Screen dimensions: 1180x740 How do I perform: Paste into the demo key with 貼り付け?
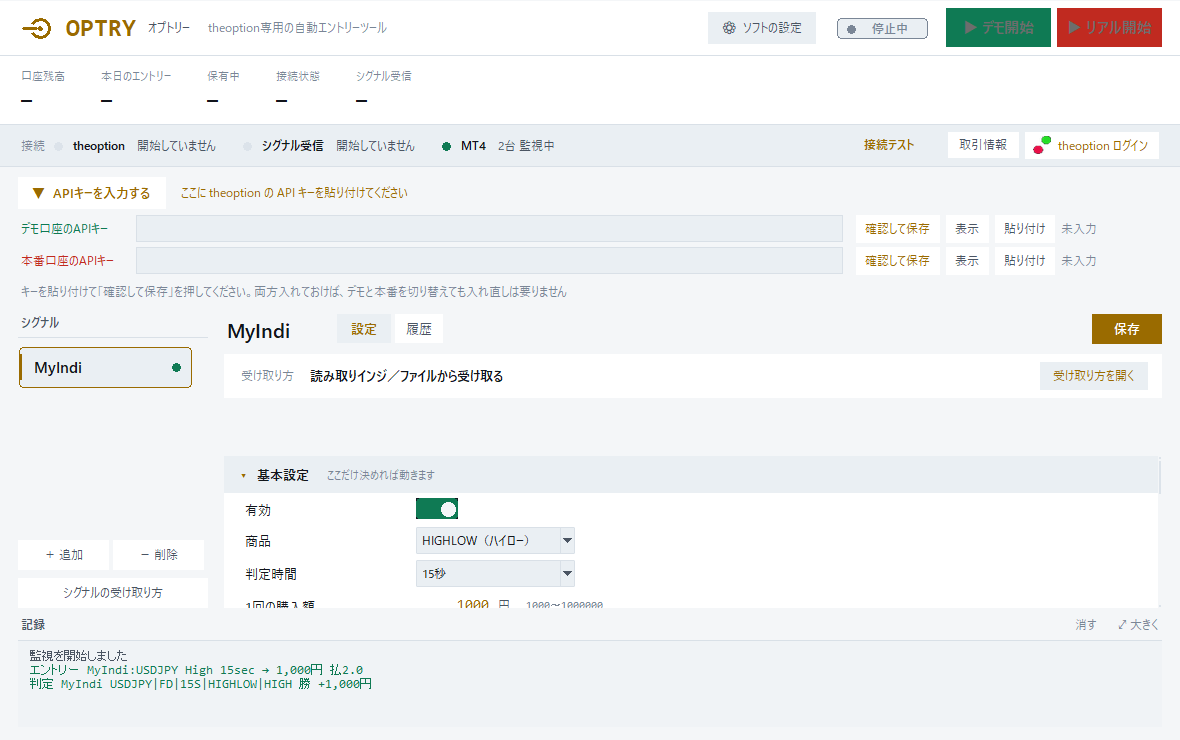point(1024,229)
